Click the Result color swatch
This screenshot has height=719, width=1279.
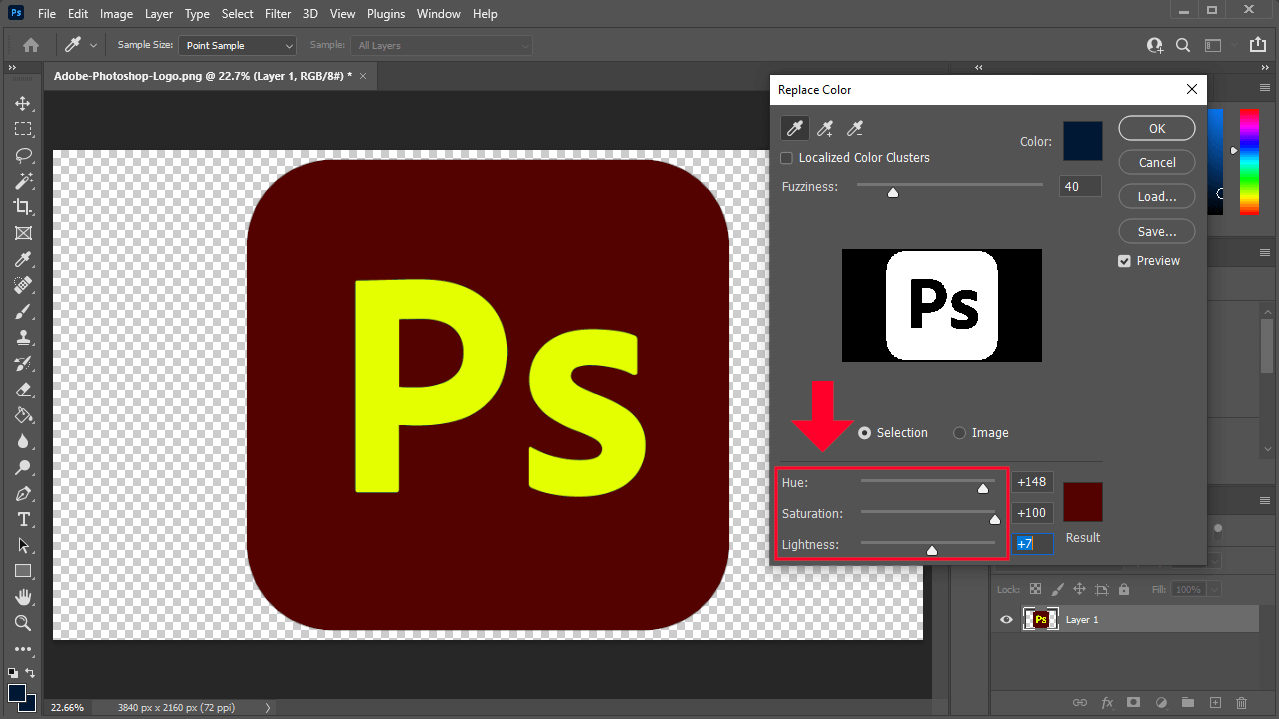coord(1082,502)
